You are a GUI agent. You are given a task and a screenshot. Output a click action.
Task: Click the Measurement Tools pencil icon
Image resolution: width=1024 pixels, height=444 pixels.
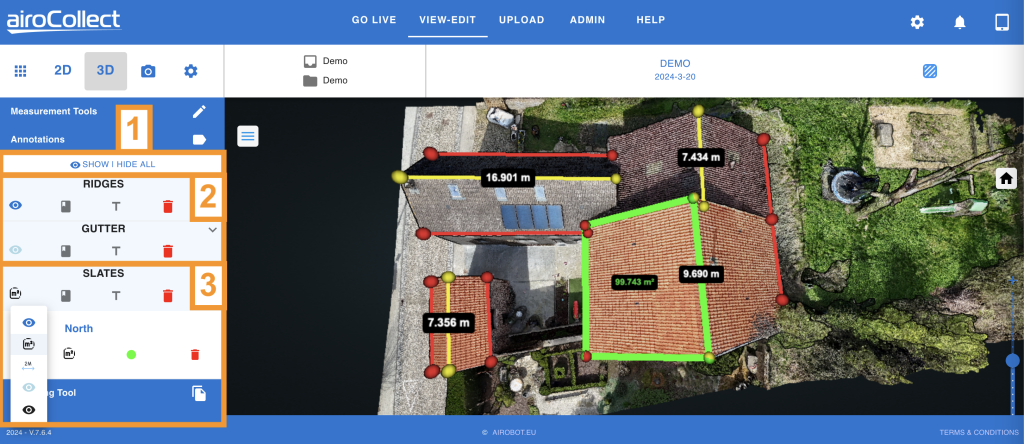(x=199, y=111)
